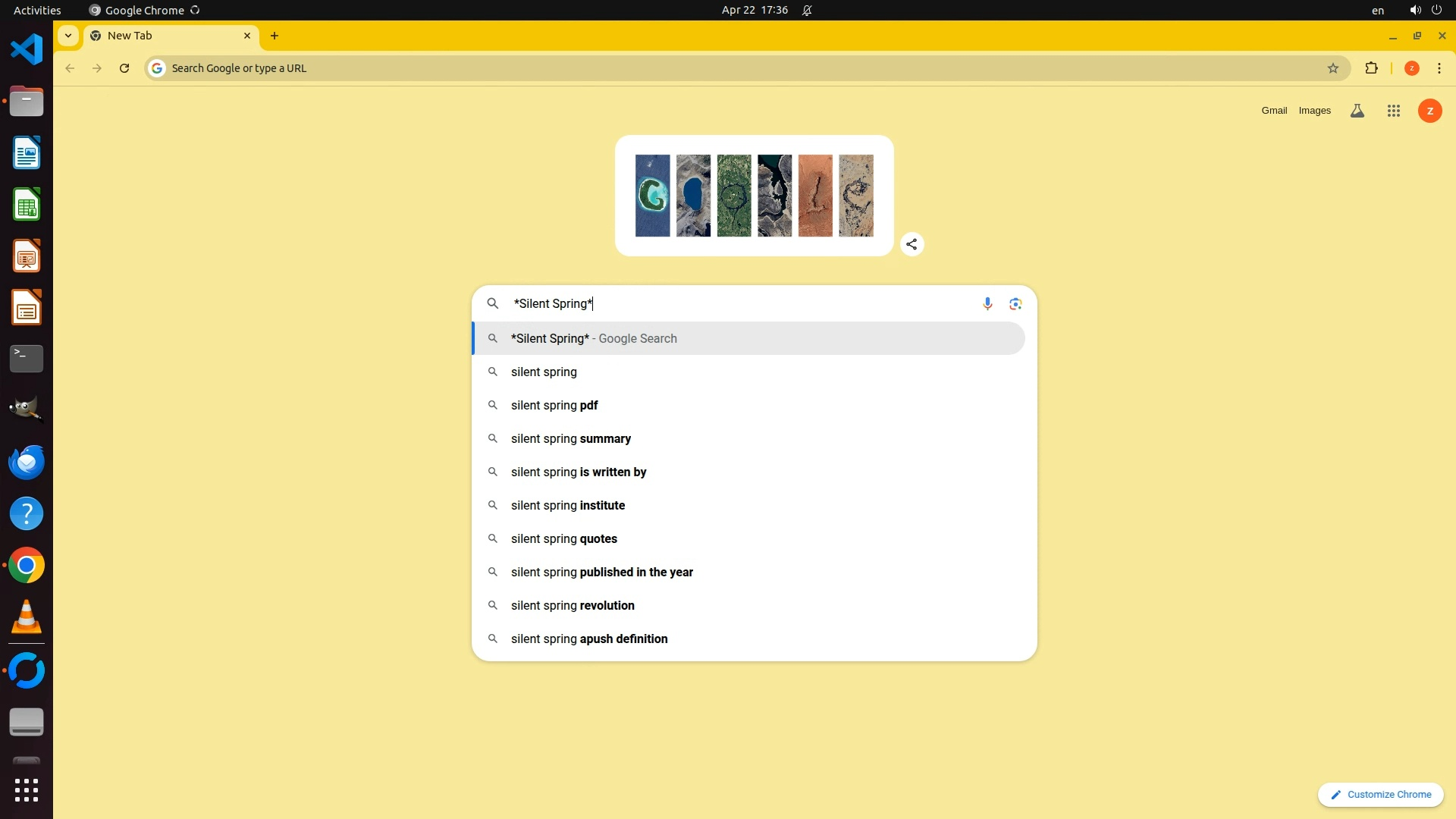
Task: Reload the current page
Action: [x=124, y=68]
